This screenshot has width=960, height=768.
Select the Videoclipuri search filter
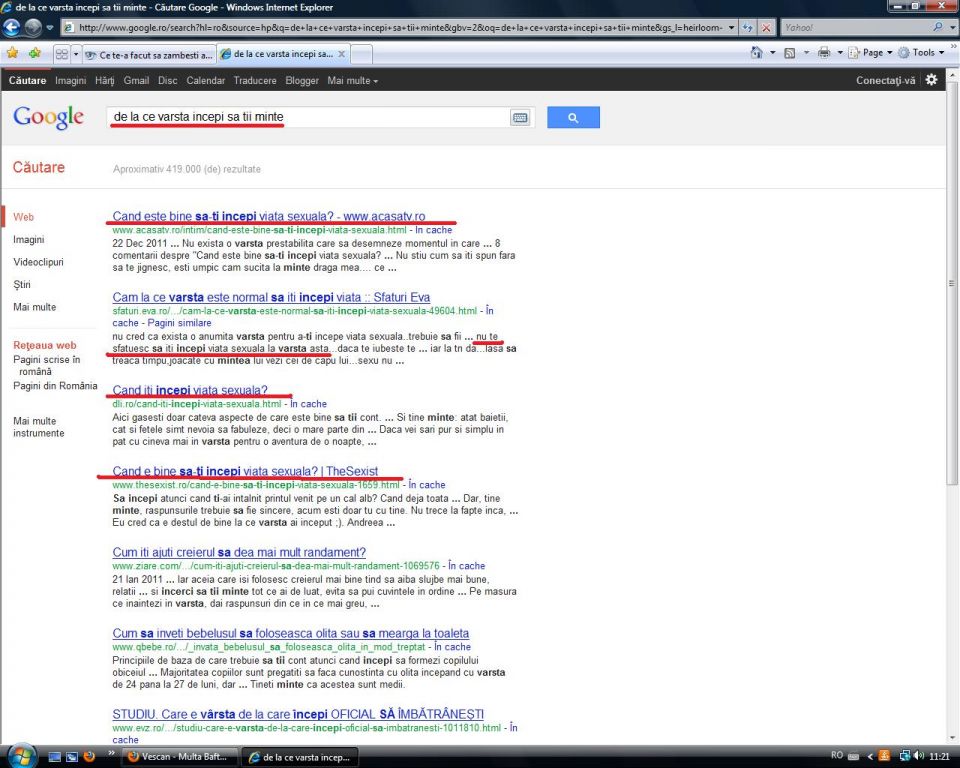coord(39,262)
